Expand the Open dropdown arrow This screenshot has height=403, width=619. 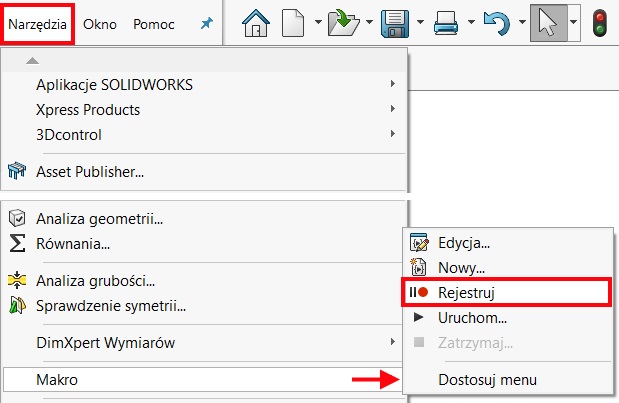tap(370, 22)
